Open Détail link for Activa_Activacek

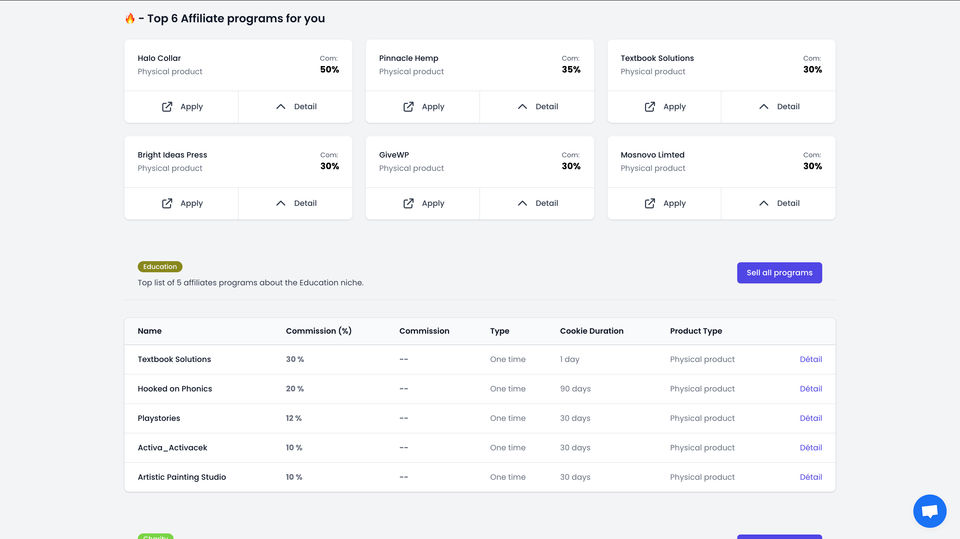(x=811, y=448)
